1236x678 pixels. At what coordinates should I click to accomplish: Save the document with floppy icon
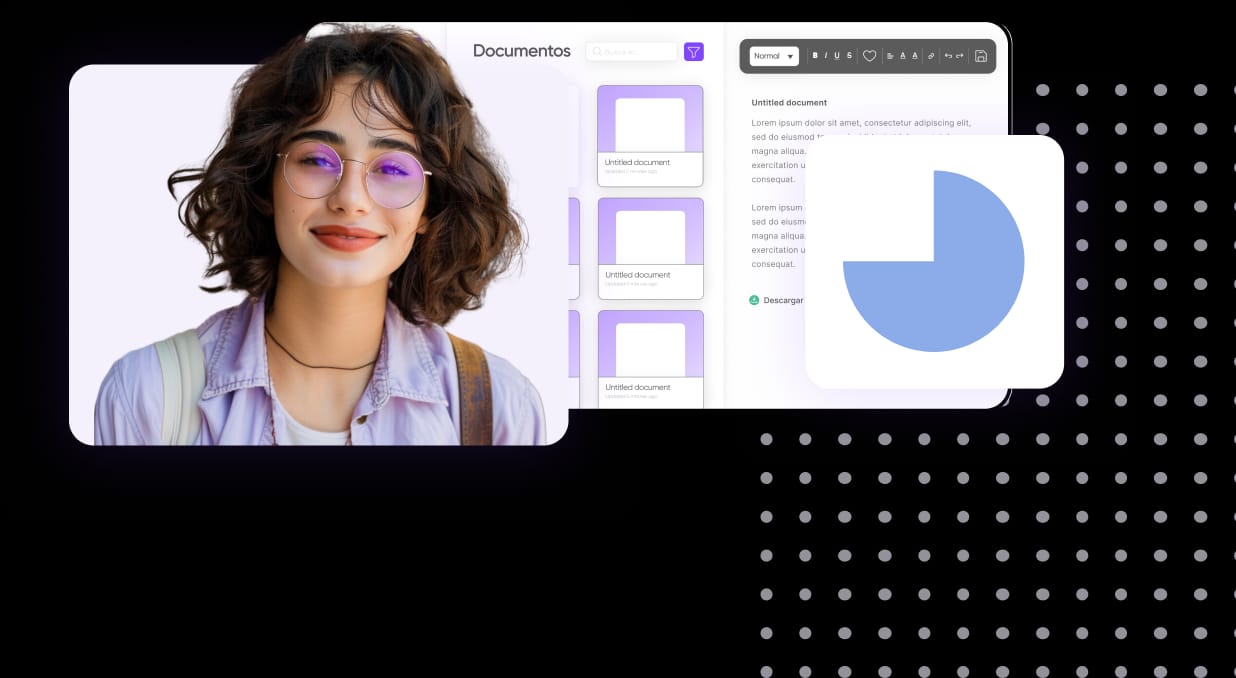point(981,56)
